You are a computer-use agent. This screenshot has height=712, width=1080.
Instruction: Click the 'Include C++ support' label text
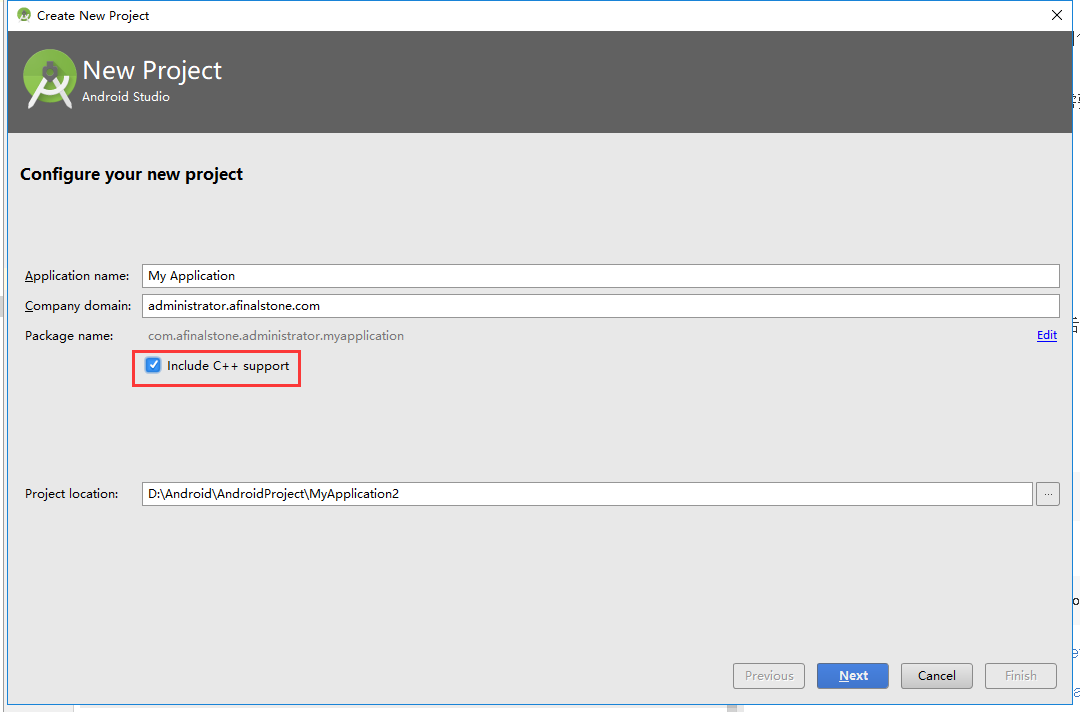coord(228,366)
